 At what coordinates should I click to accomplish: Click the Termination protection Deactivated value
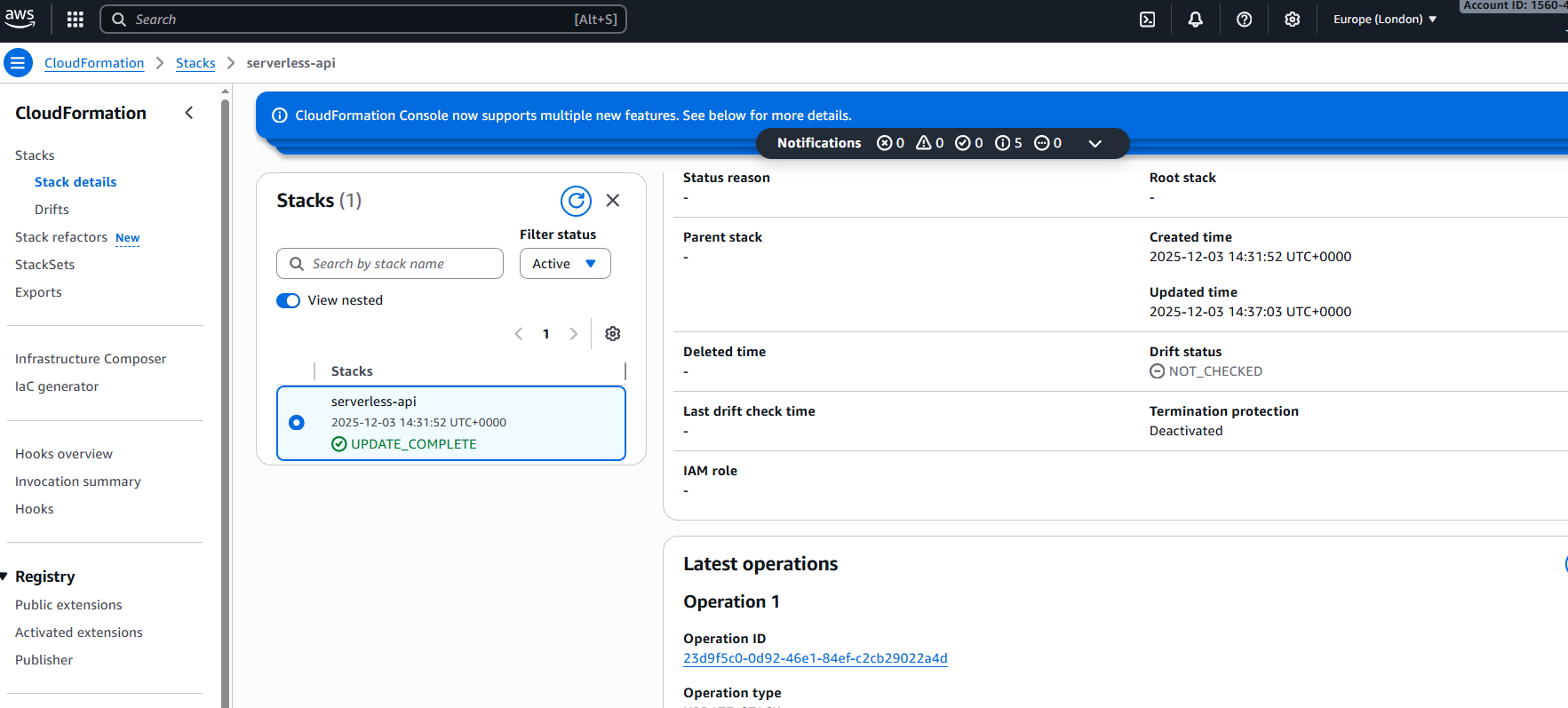click(x=1186, y=431)
